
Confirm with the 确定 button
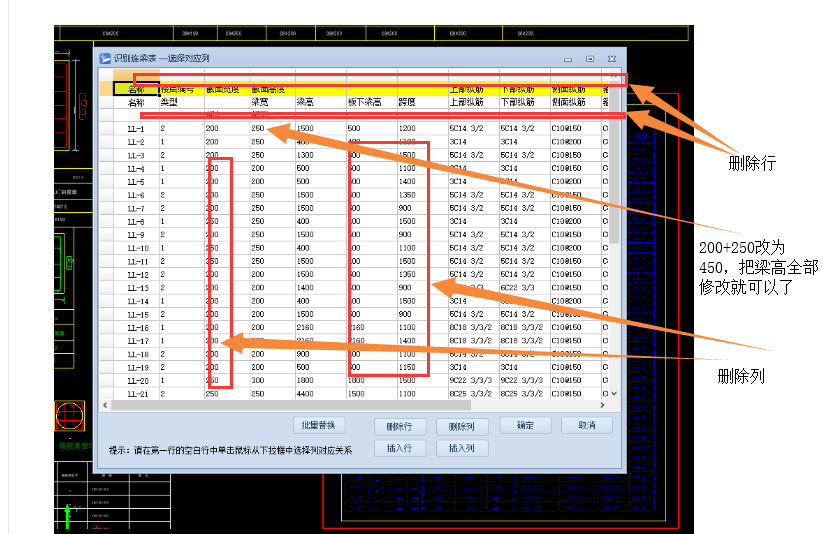(x=525, y=425)
